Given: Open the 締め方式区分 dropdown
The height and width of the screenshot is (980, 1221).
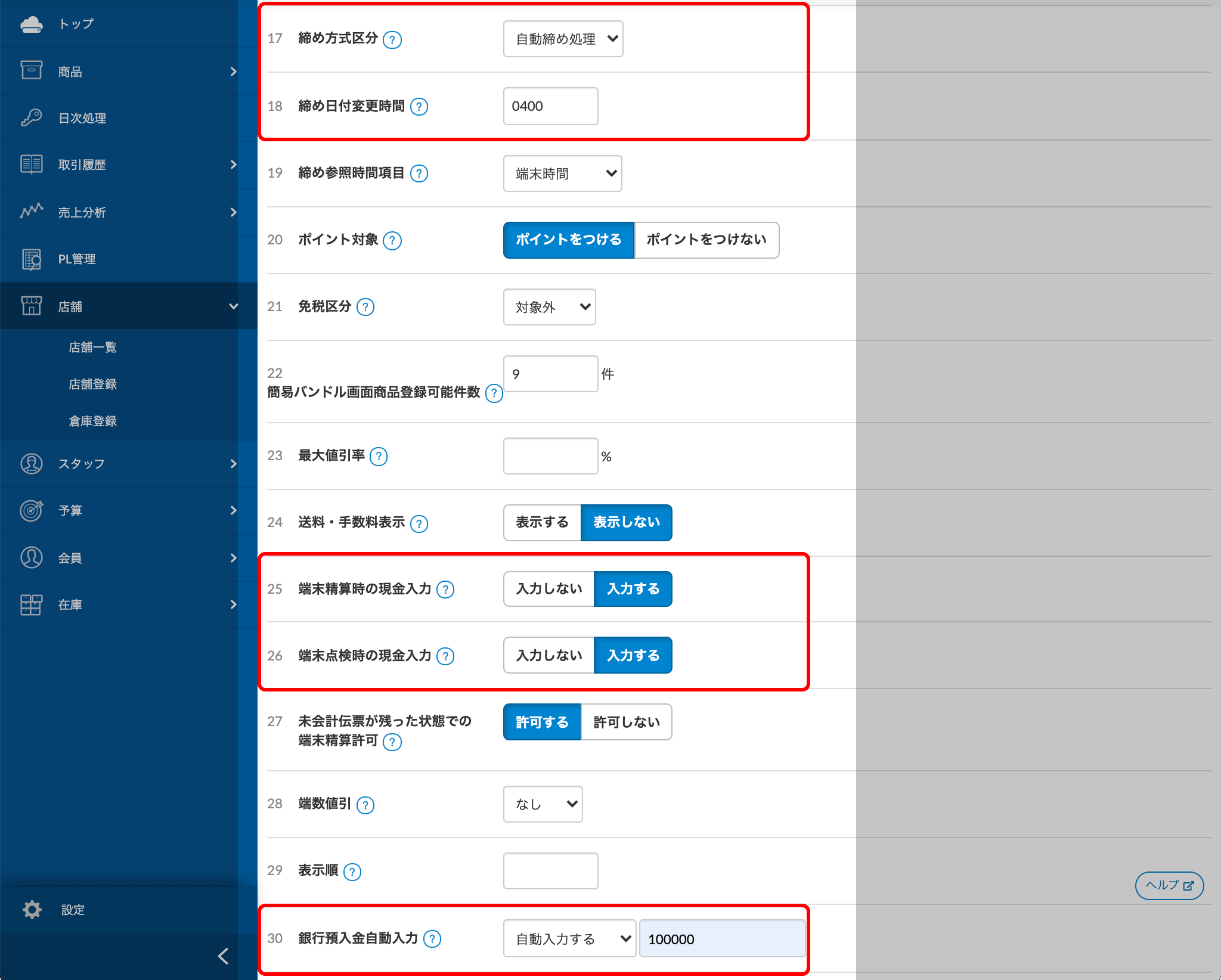Looking at the screenshot, I should 563,38.
